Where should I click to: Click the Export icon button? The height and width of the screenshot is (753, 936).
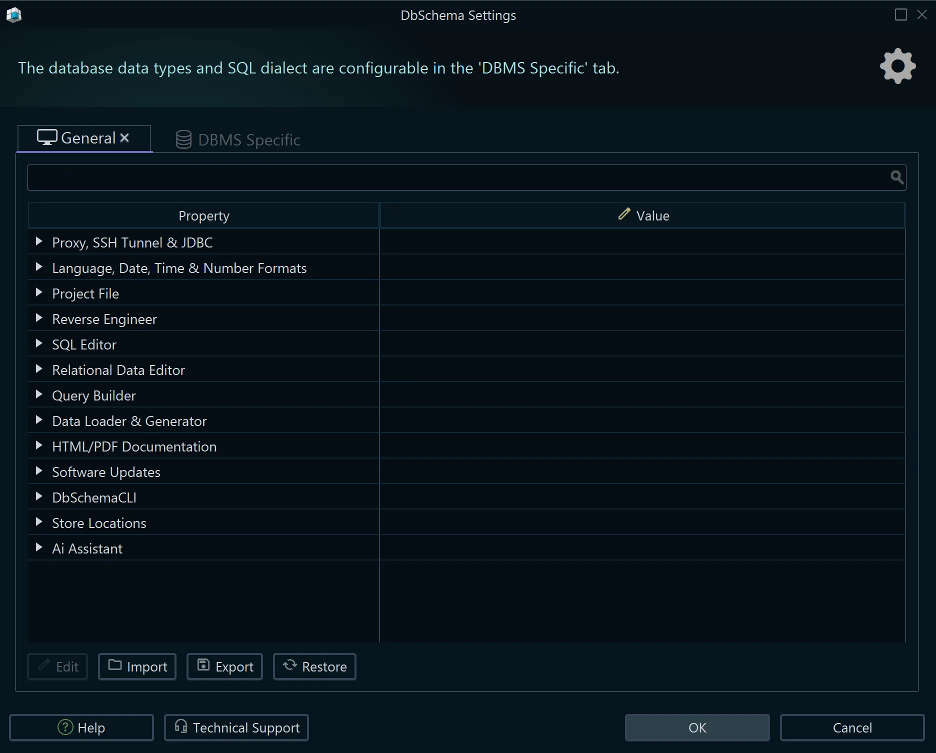pyautogui.click(x=203, y=666)
